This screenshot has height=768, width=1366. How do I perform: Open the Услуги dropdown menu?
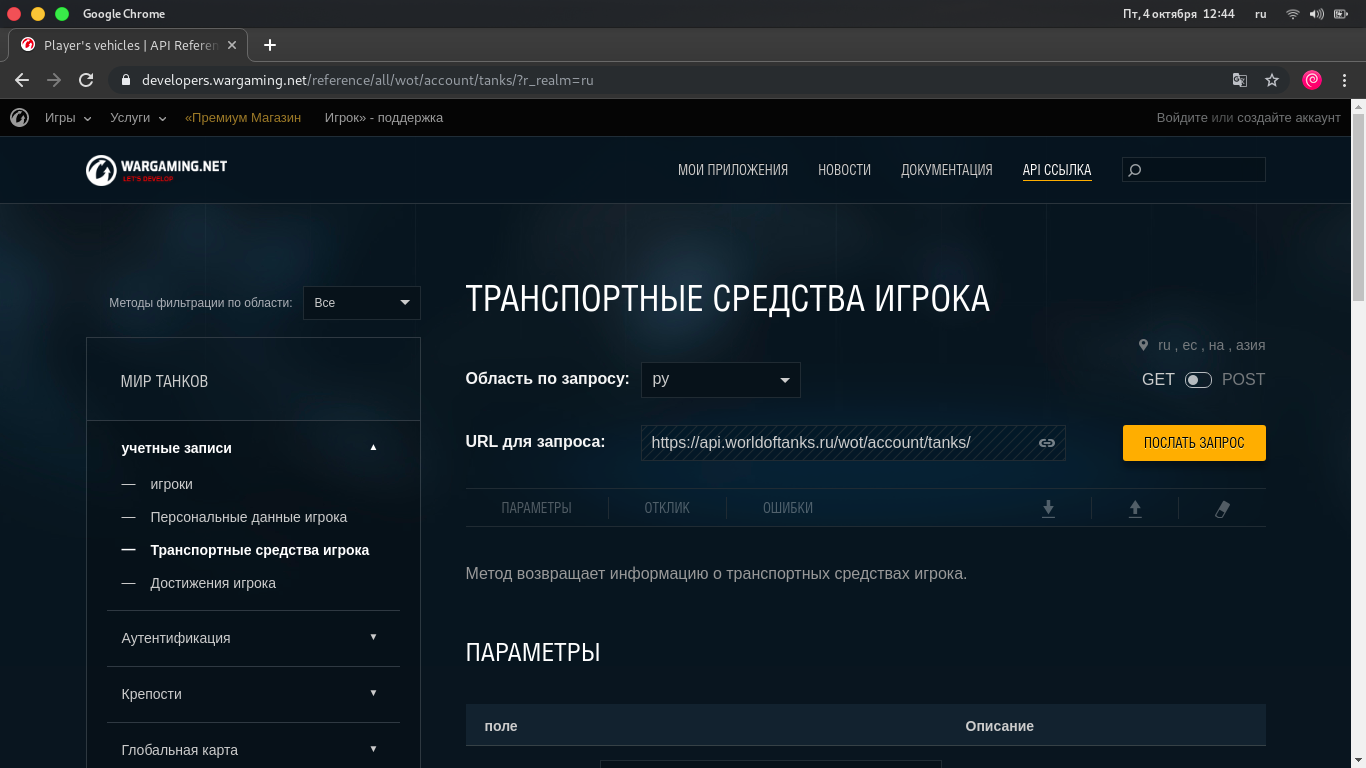138,118
